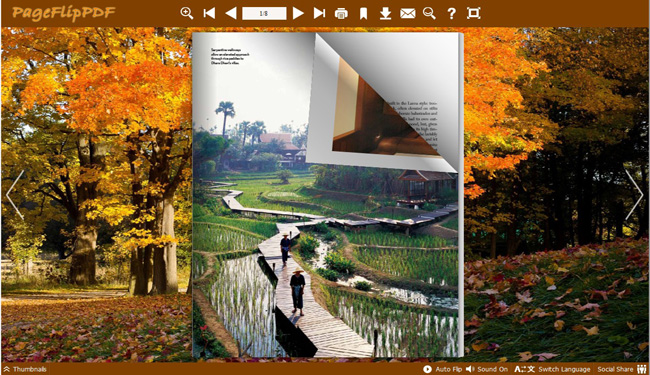Jump to the last page
Image resolution: width=650 pixels, height=375 pixels.
pos(319,13)
